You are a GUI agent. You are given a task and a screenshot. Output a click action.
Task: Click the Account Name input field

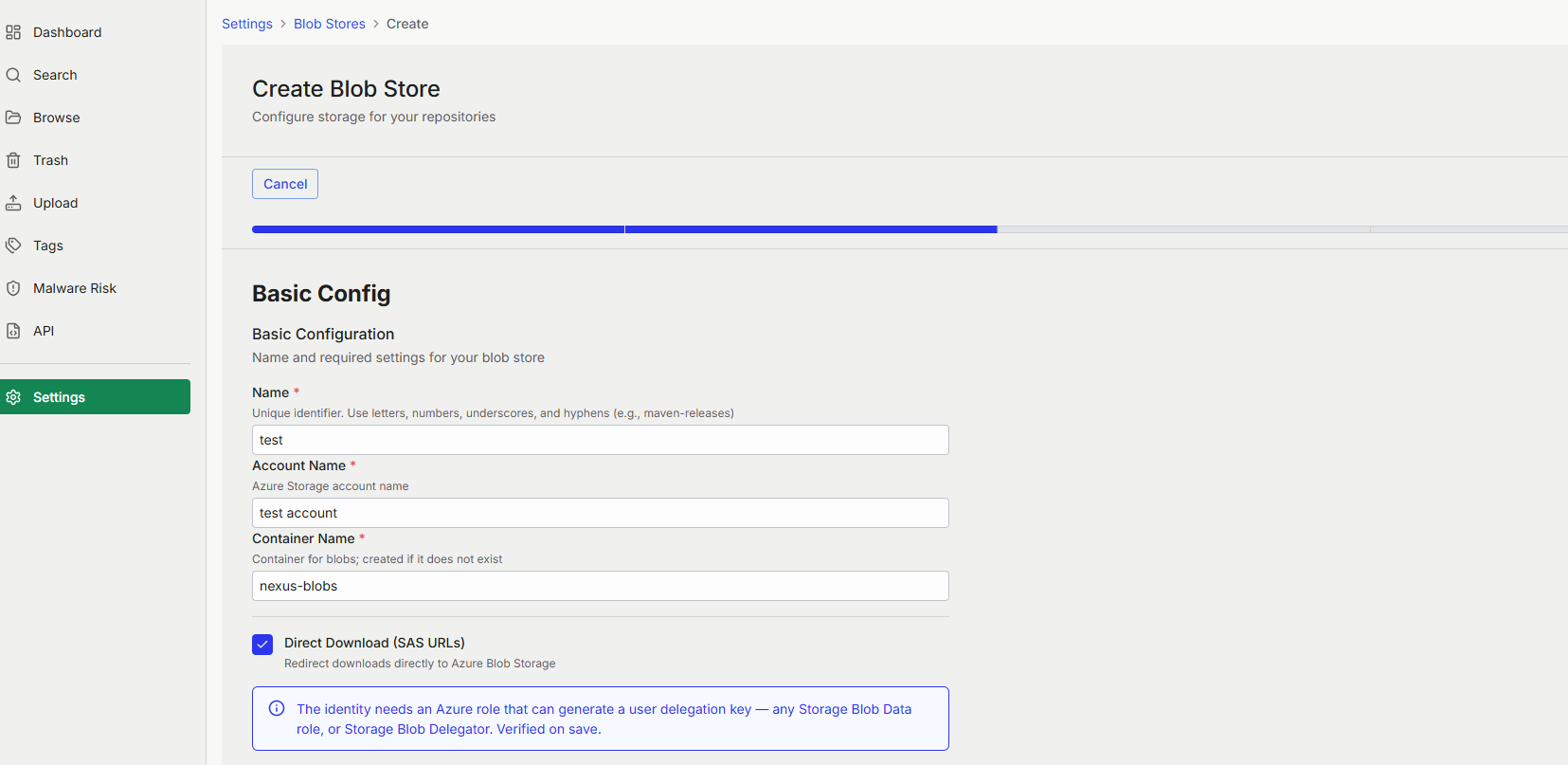pos(601,513)
